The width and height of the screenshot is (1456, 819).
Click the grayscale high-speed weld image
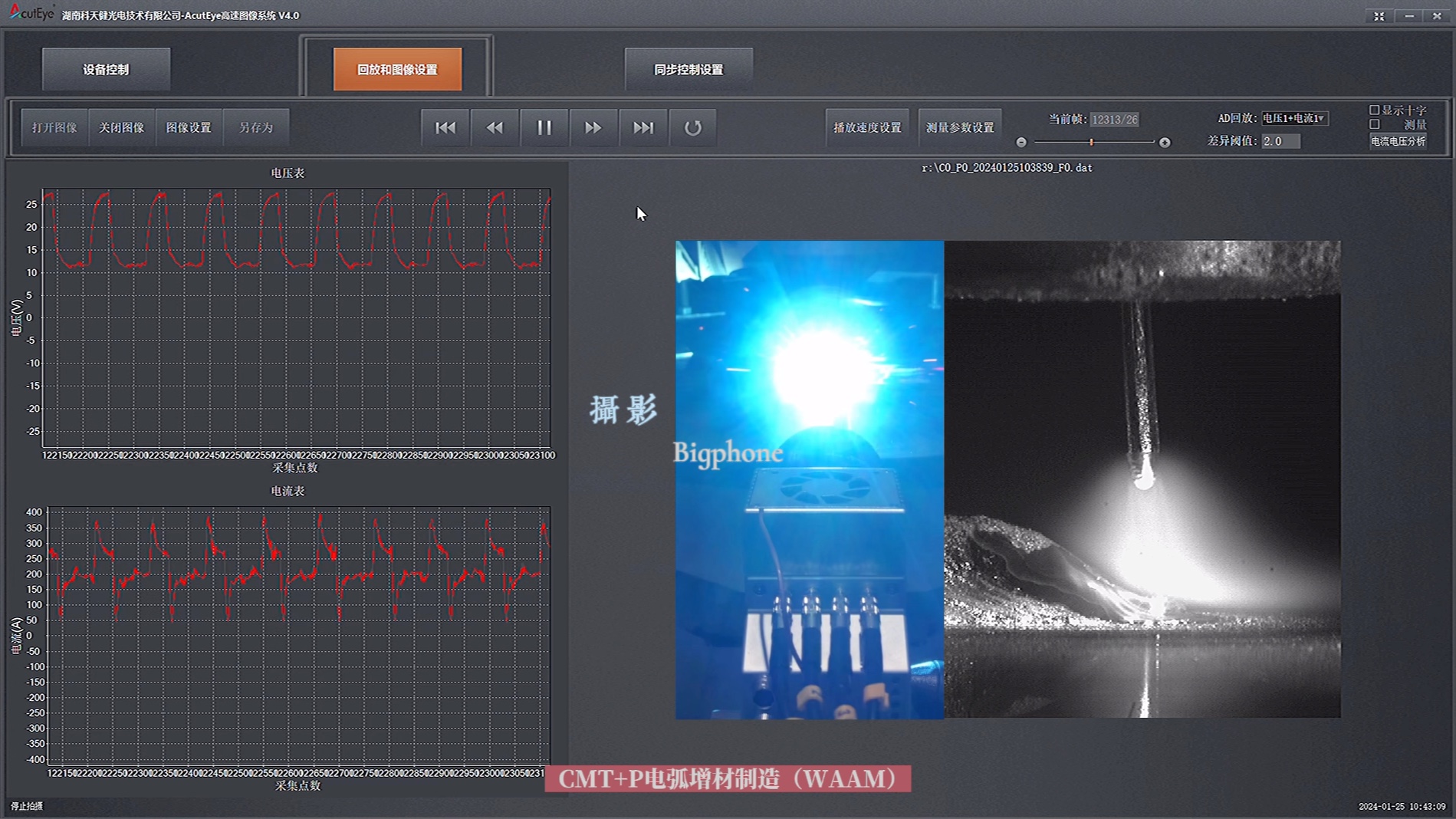pyautogui.click(x=1142, y=480)
